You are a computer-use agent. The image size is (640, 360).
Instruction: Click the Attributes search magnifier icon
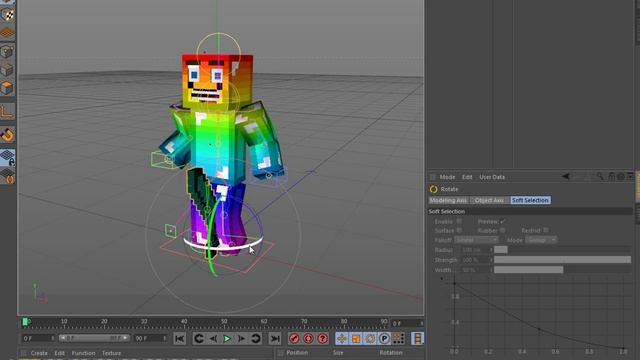(600, 177)
